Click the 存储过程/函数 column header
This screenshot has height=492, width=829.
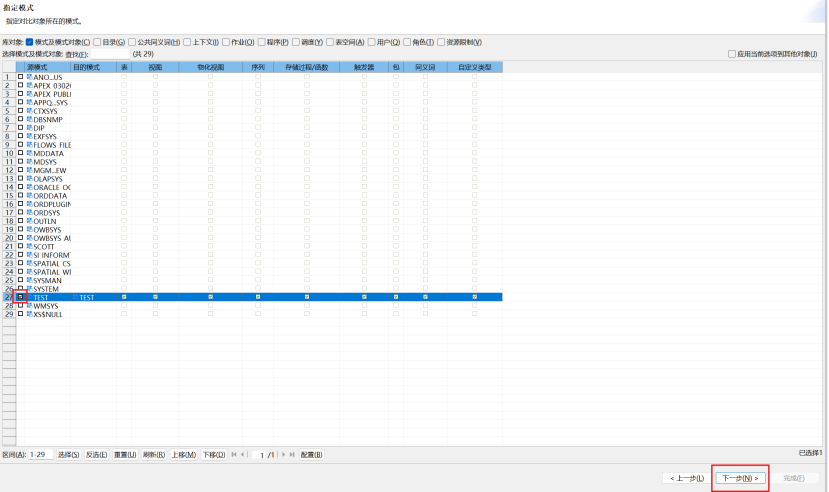tap(307, 67)
